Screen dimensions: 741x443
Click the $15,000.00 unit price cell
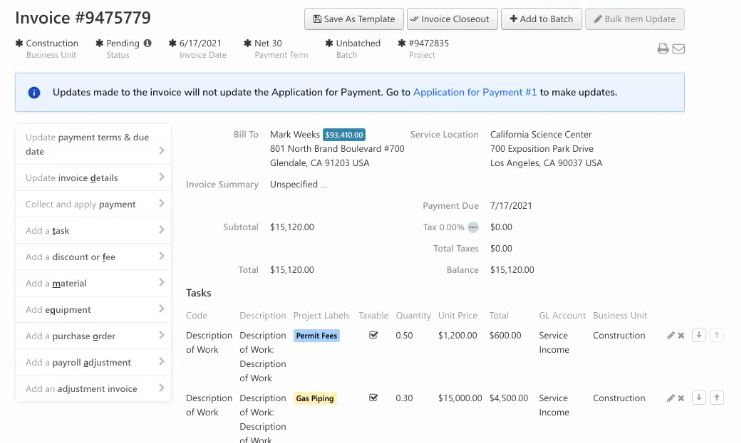tap(460, 398)
